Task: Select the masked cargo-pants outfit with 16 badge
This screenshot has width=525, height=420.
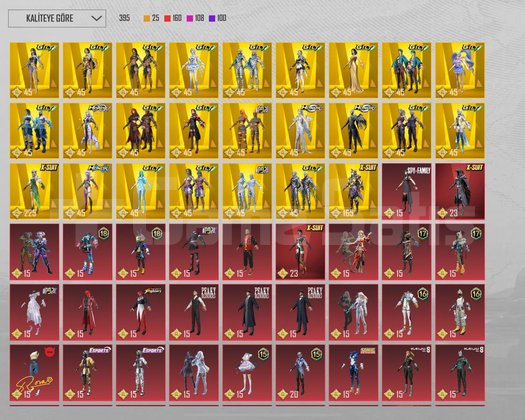Action: tap(460, 312)
